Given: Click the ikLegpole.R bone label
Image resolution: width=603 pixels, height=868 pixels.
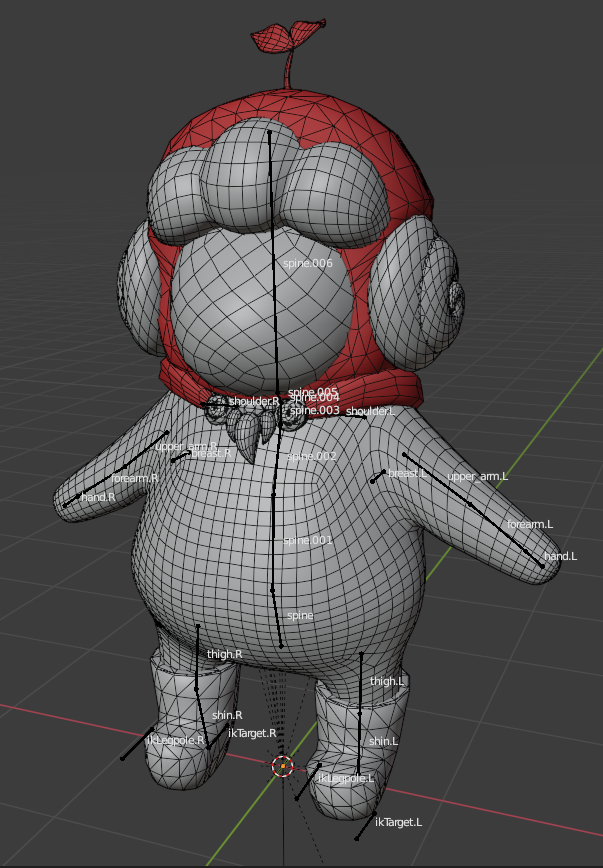Looking at the screenshot, I should [x=176, y=741].
